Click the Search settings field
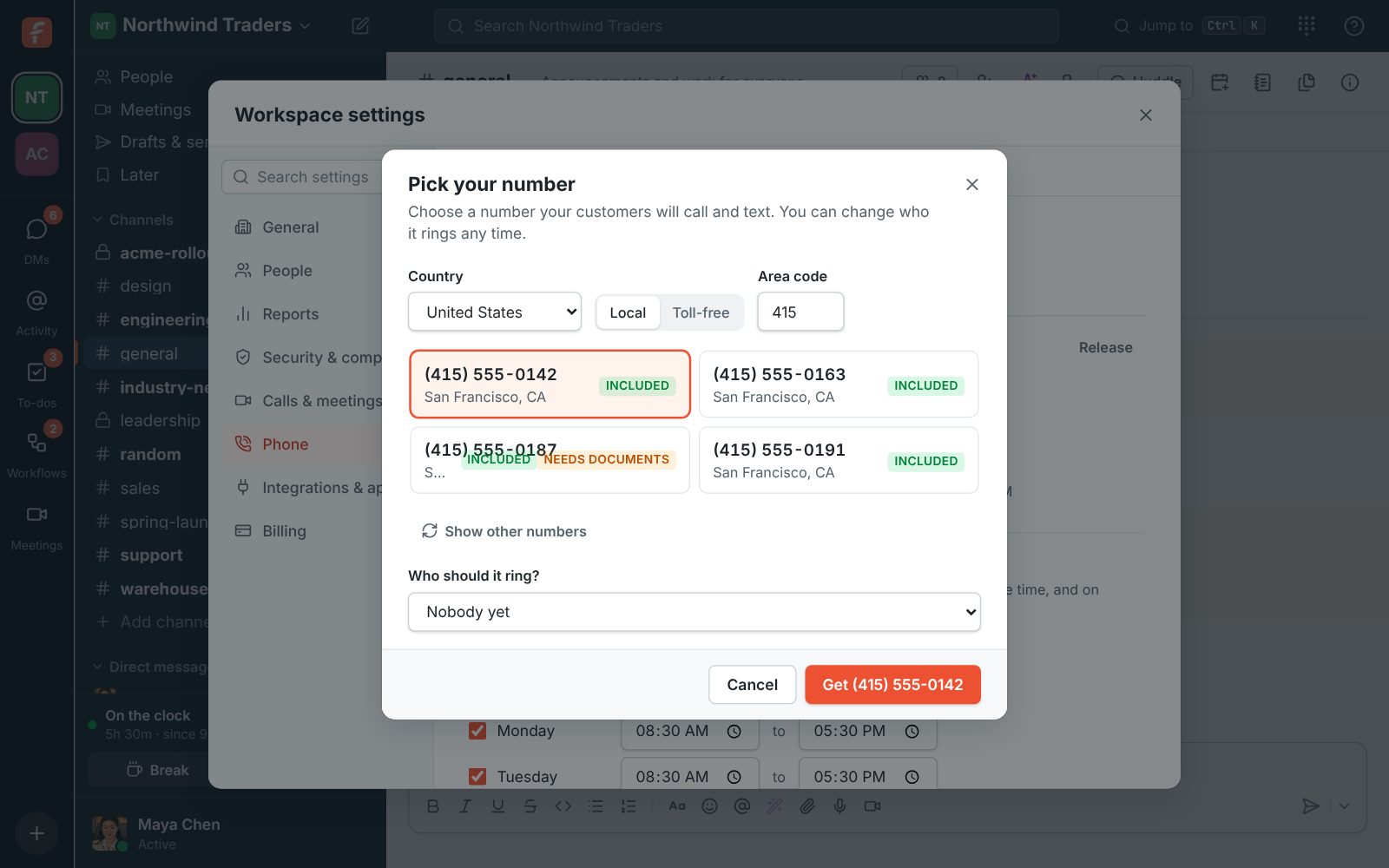The height and width of the screenshot is (868, 1389). point(304,177)
